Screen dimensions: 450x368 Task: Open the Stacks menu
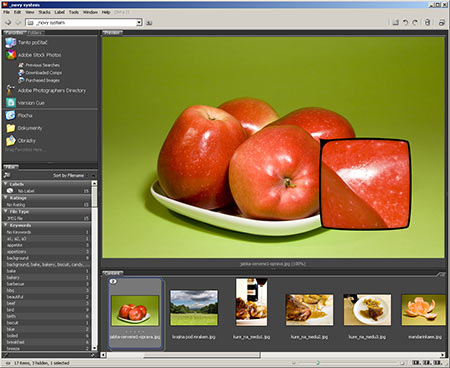coord(44,12)
